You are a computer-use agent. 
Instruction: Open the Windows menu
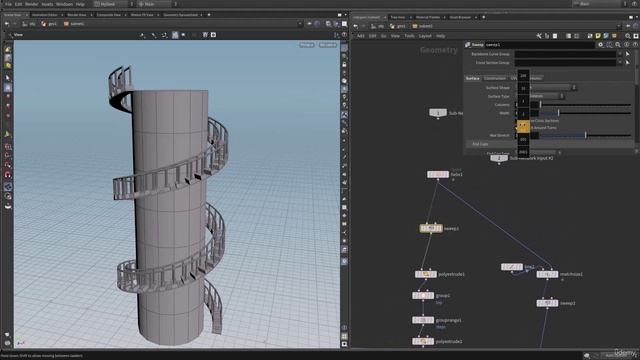64,4
